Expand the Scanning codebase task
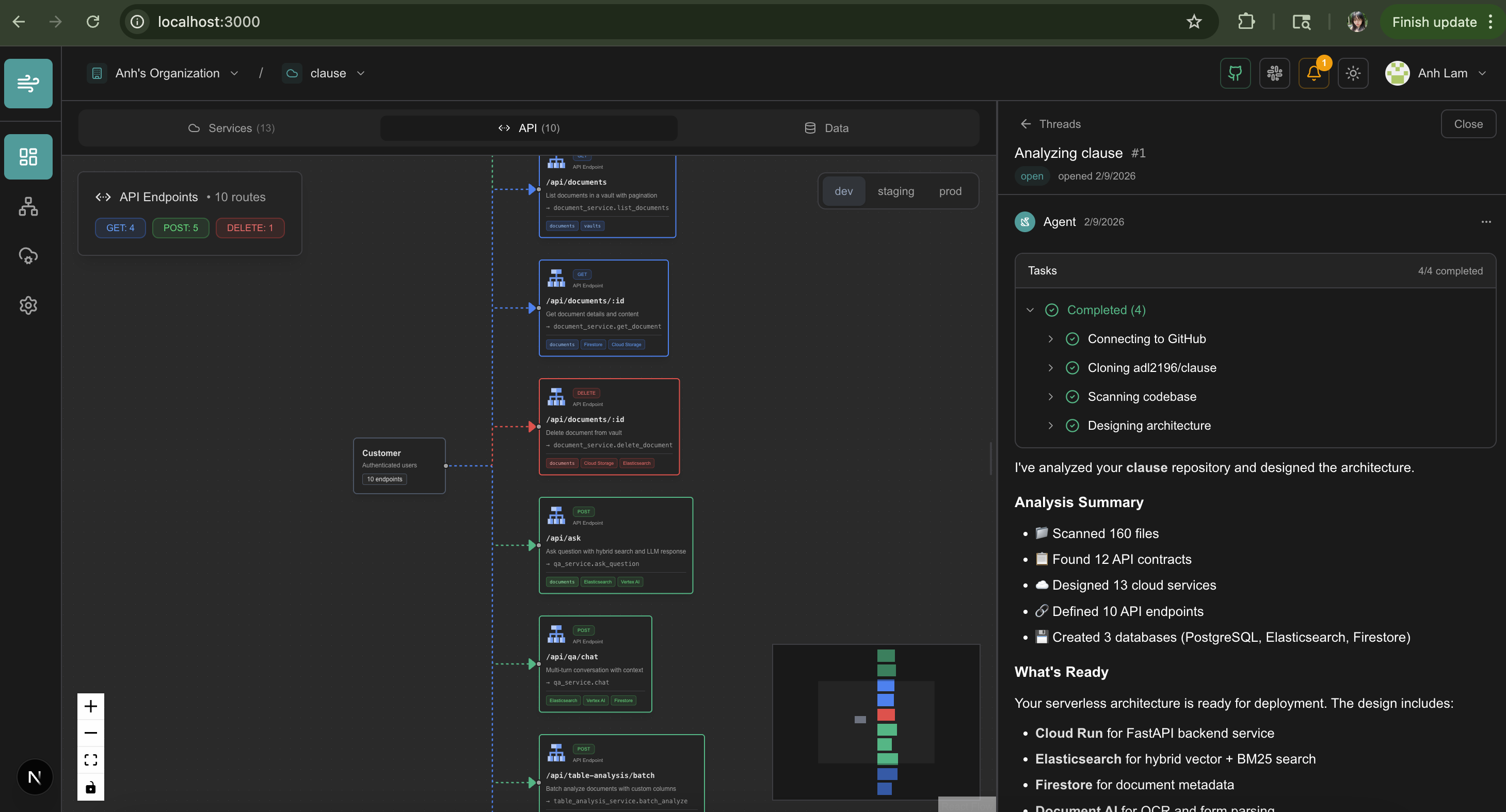The height and width of the screenshot is (812, 1506). (x=1050, y=397)
